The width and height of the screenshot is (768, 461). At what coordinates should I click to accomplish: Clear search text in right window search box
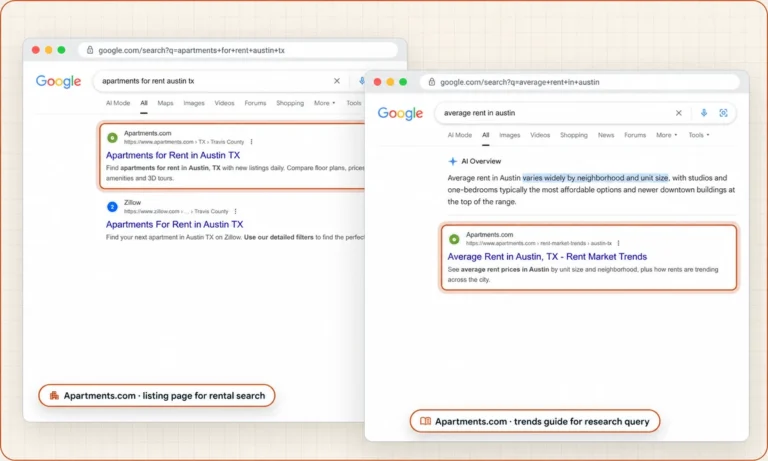coord(678,113)
